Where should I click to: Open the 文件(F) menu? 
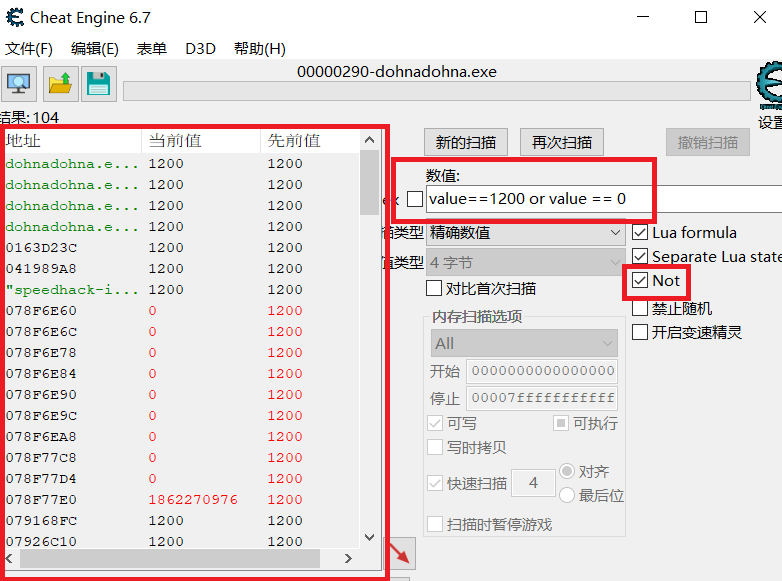coord(29,49)
